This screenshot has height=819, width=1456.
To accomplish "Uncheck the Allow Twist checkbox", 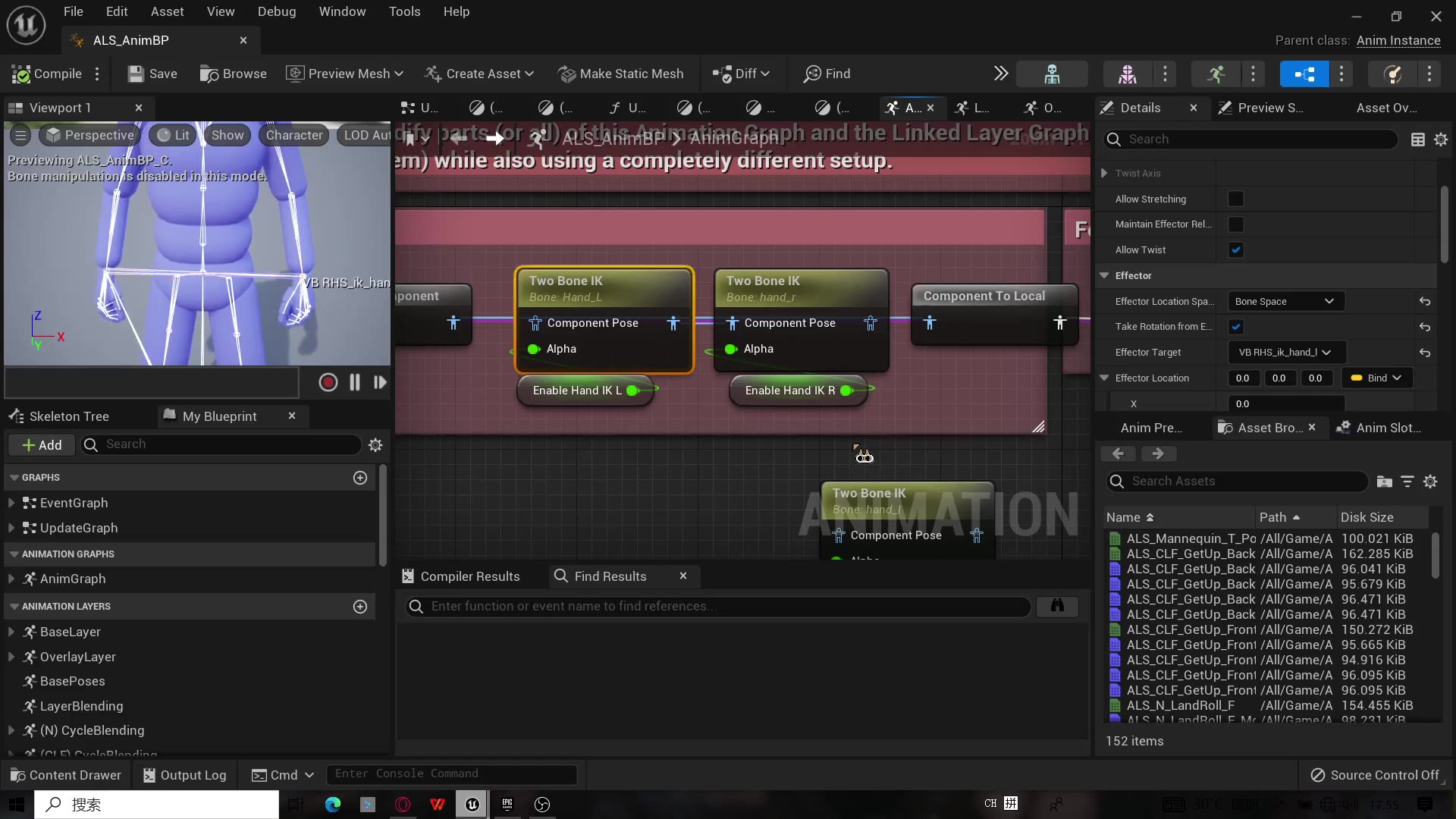I will [1236, 249].
